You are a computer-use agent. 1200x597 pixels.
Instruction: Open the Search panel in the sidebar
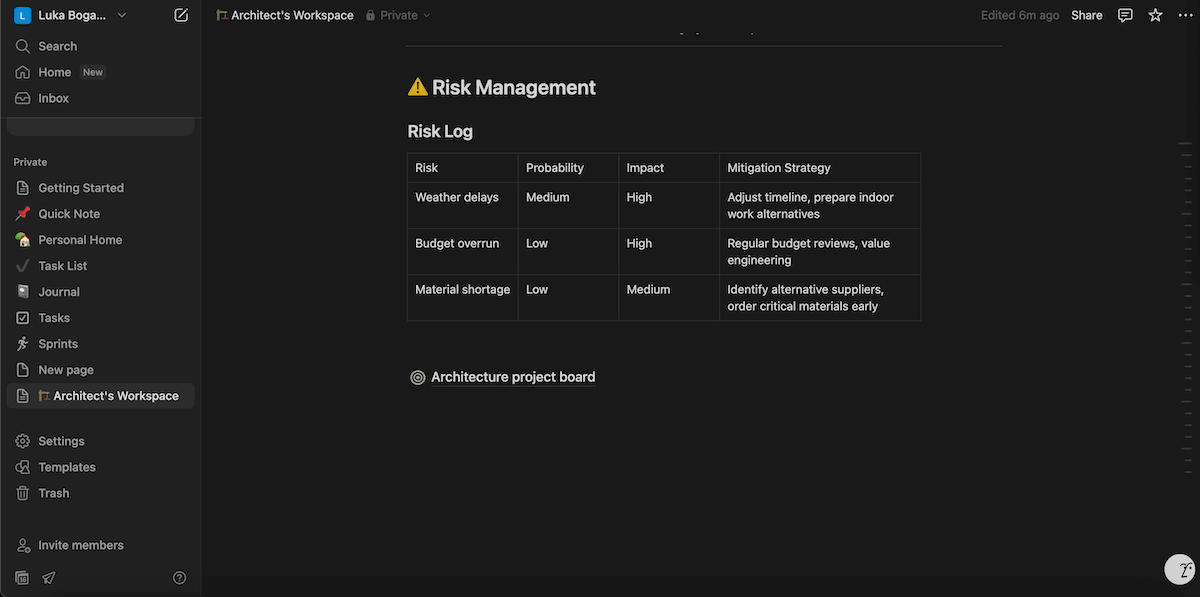[57, 45]
